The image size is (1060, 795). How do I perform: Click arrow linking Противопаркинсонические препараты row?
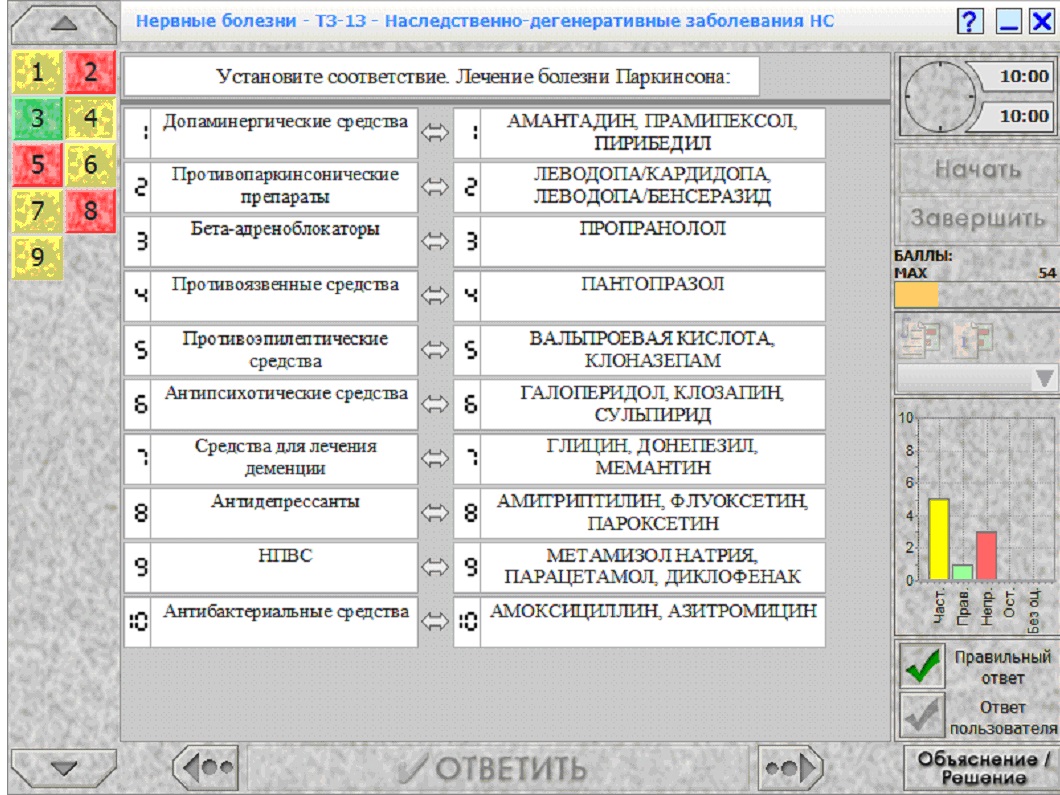pos(435,187)
